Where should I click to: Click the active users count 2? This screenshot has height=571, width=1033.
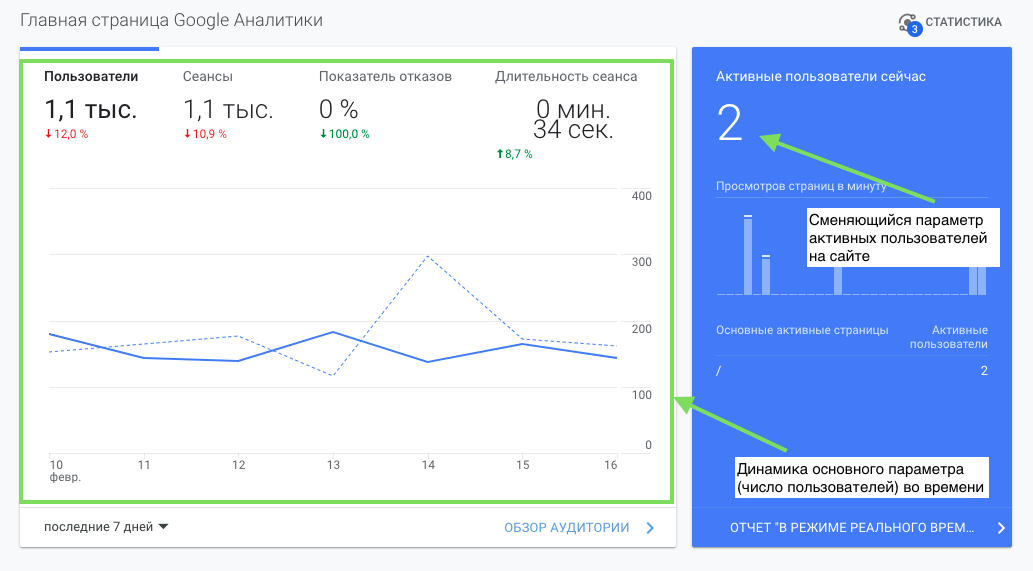[730, 123]
